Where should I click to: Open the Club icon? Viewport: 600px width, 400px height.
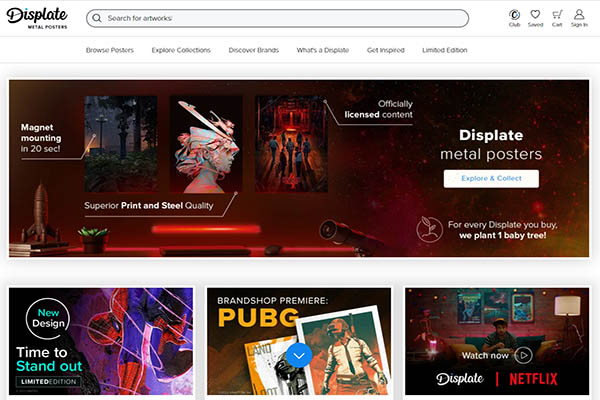[x=514, y=15]
